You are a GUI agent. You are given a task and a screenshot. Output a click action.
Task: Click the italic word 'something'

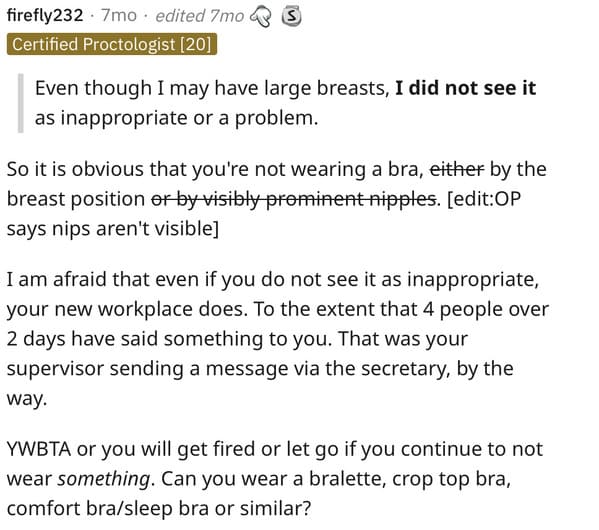coord(104,479)
